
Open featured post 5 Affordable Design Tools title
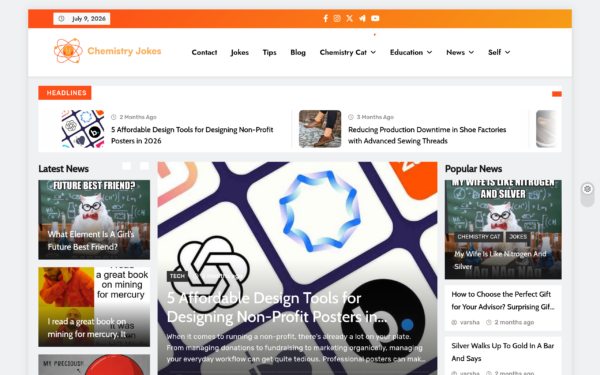tap(277, 307)
